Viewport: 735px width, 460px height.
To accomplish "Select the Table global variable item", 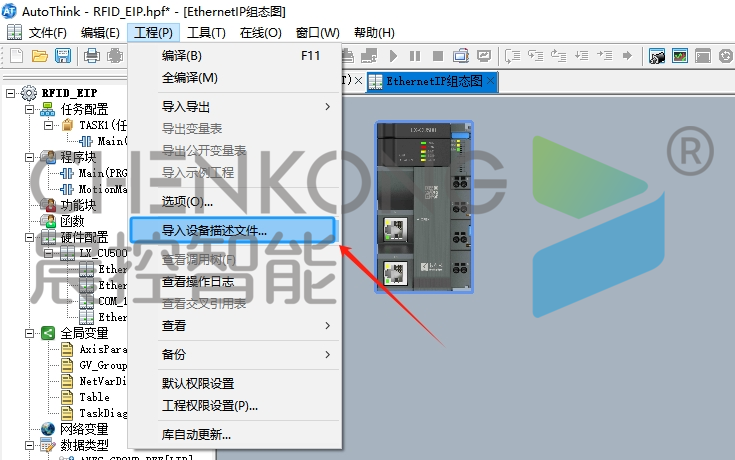I will click(x=94, y=397).
